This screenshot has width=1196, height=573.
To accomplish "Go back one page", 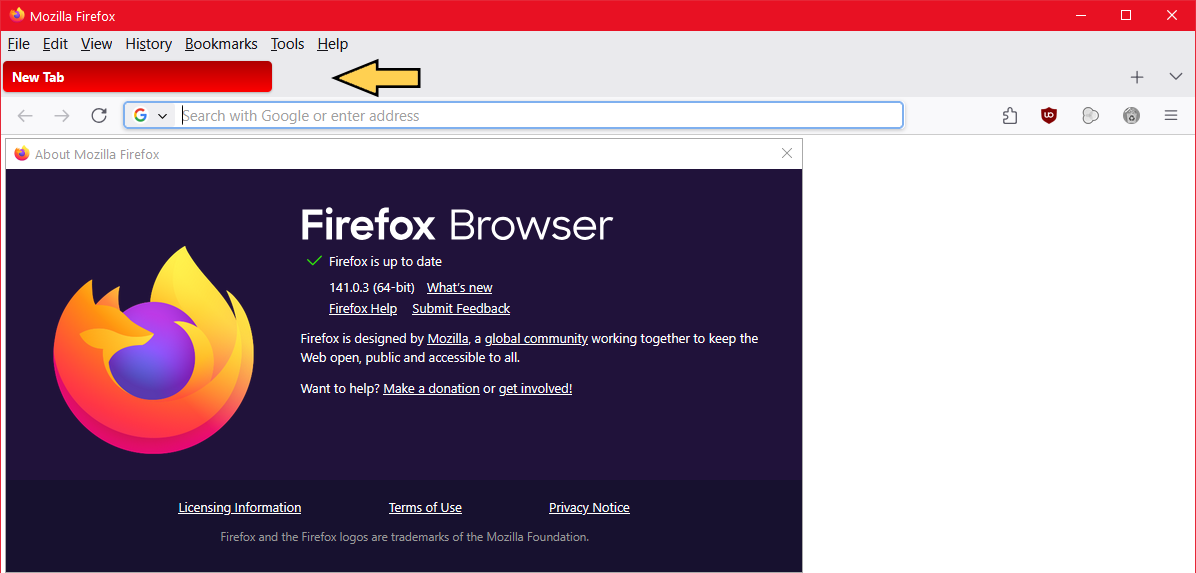I will click(25, 116).
